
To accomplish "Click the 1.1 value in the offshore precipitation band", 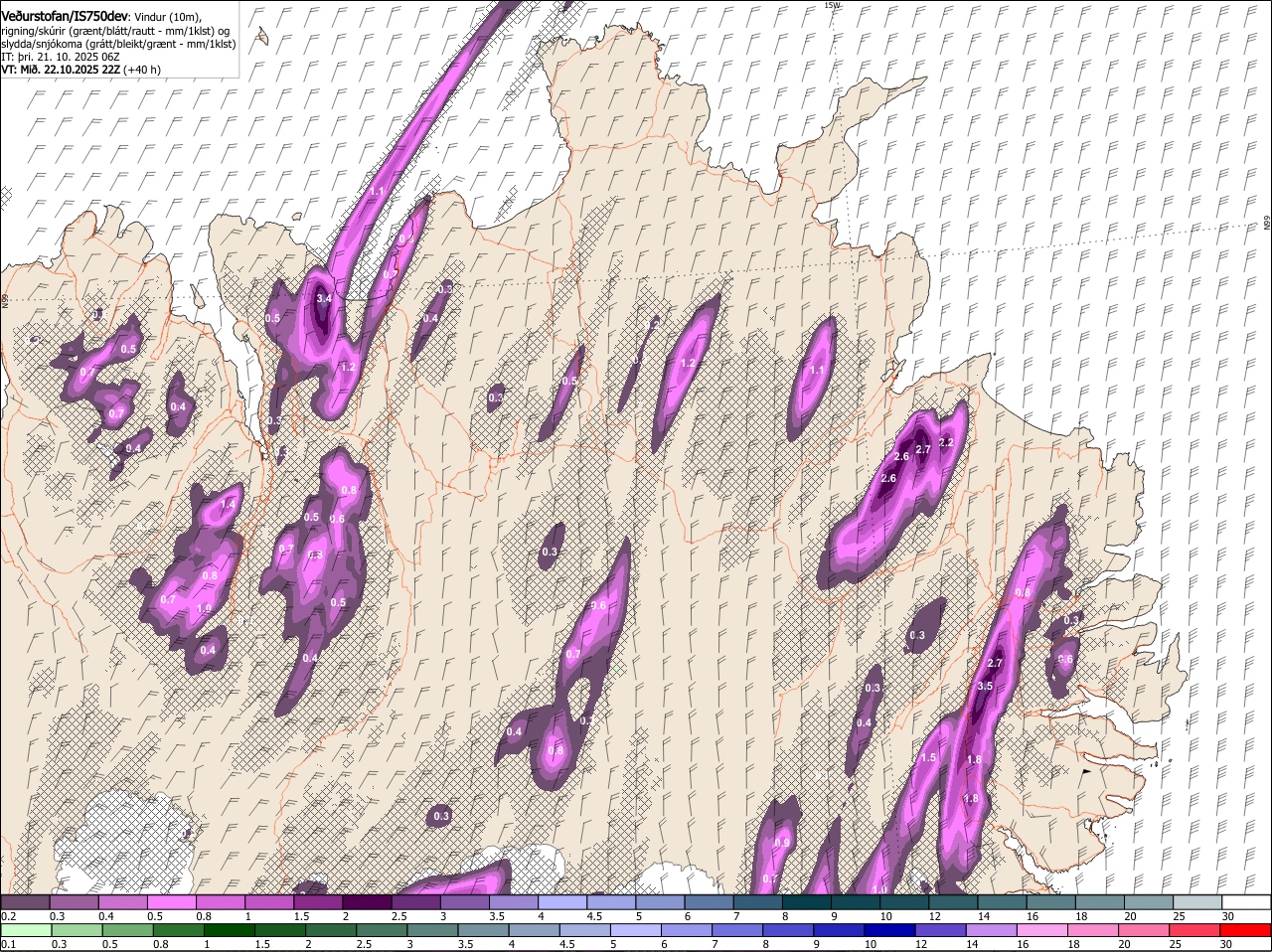I will (x=377, y=191).
